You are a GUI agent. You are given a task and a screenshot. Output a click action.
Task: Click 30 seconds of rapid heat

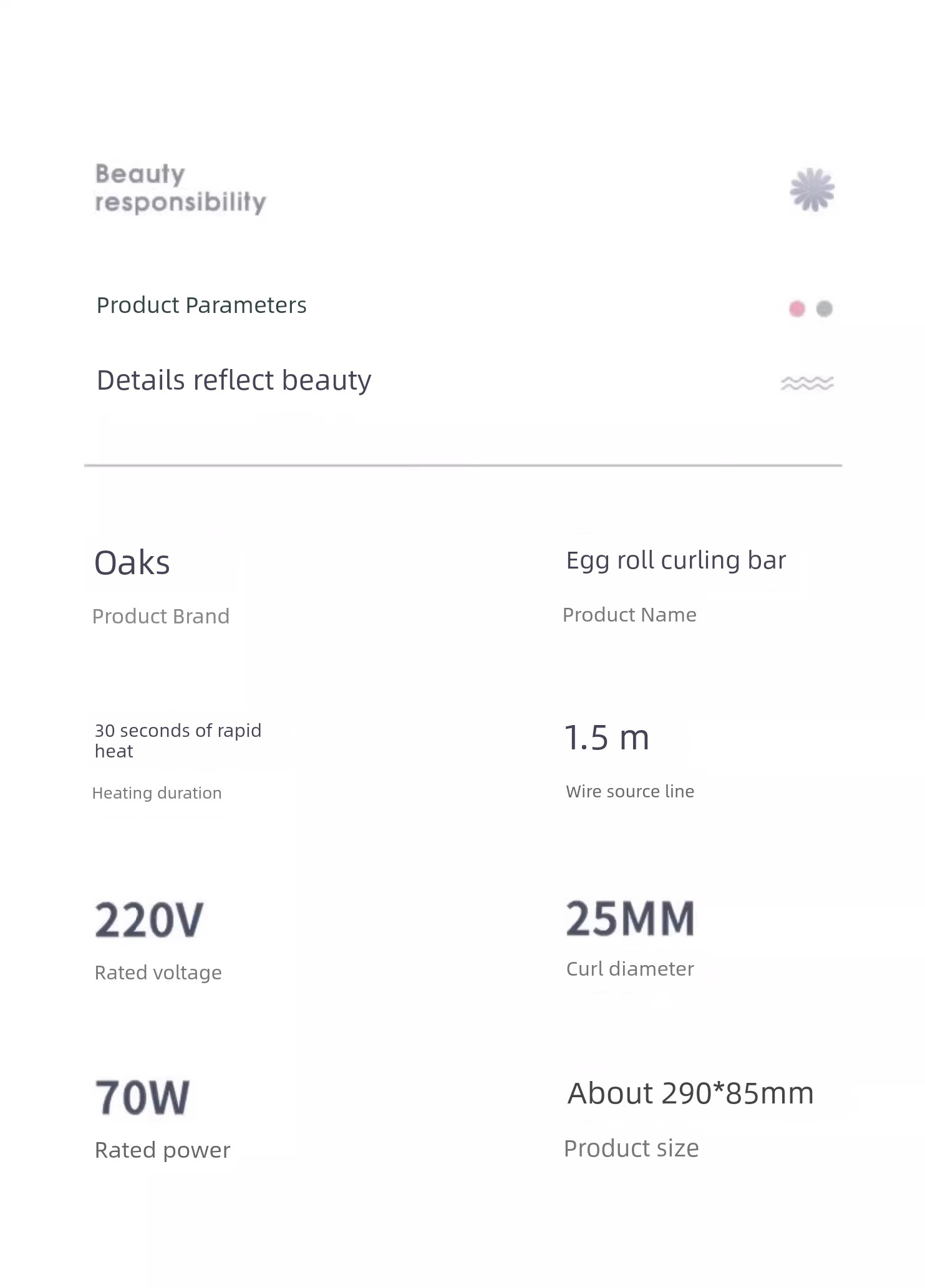click(178, 741)
